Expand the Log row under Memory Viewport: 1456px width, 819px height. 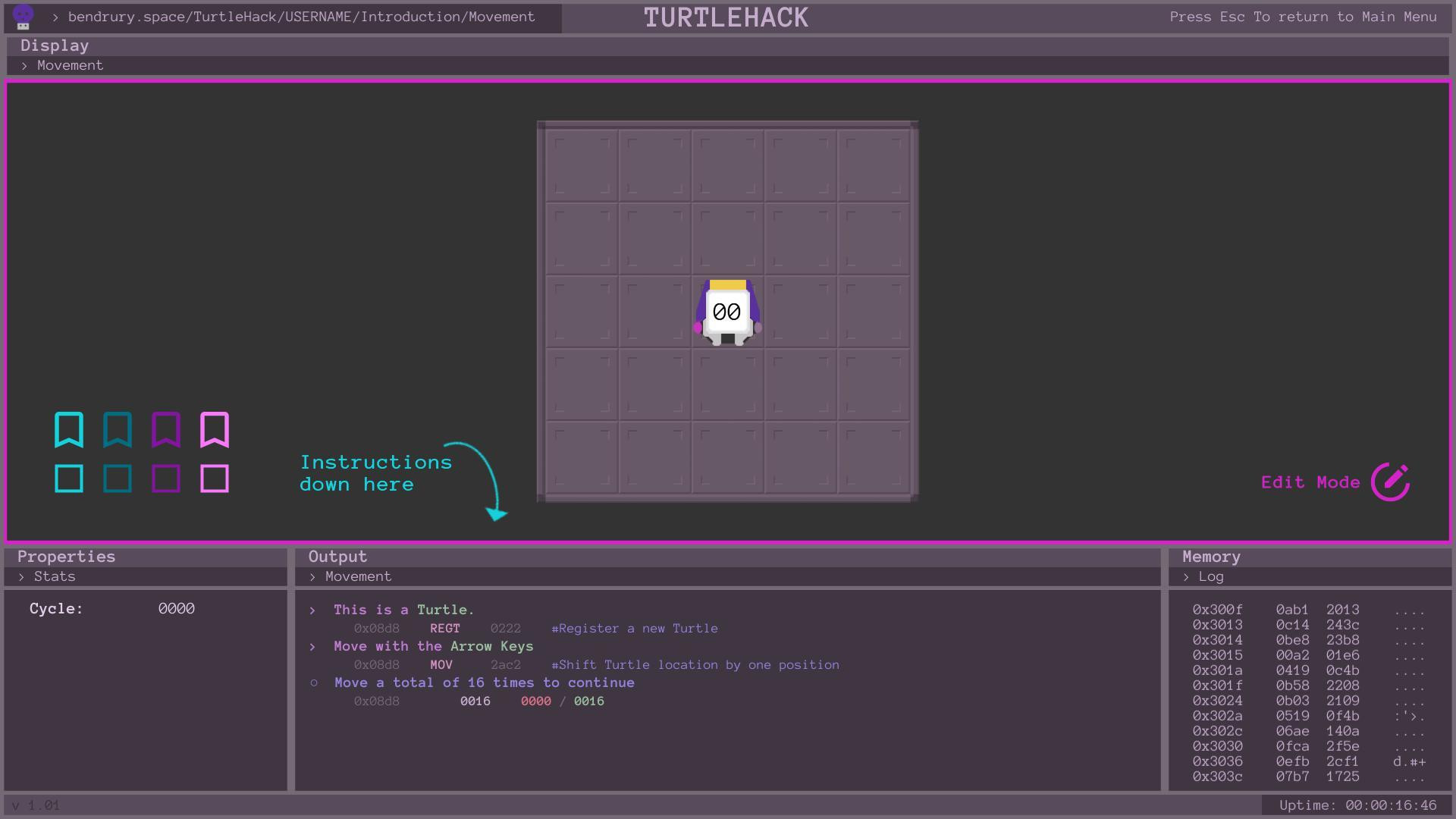click(x=1310, y=576)
